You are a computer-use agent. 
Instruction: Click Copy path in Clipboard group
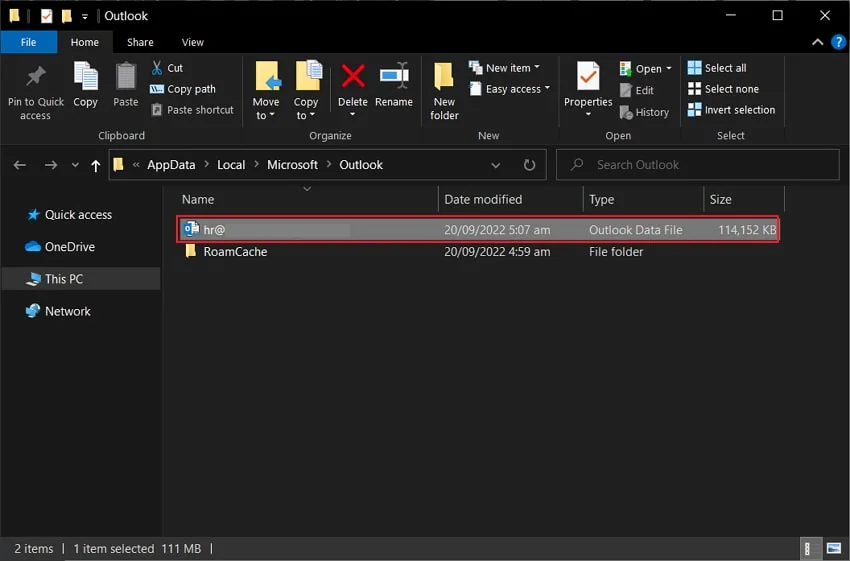pyautogui.click(x=183, y=89)
